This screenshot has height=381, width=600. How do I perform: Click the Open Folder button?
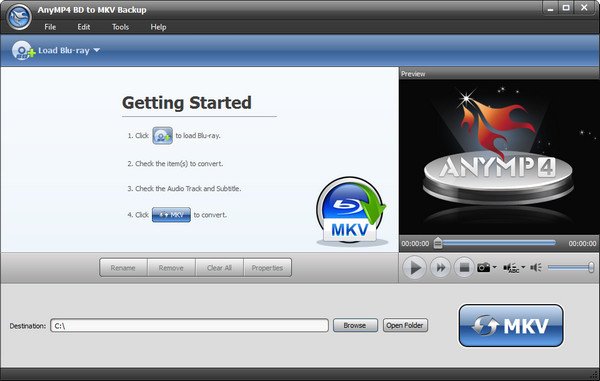tap(405, 326)
